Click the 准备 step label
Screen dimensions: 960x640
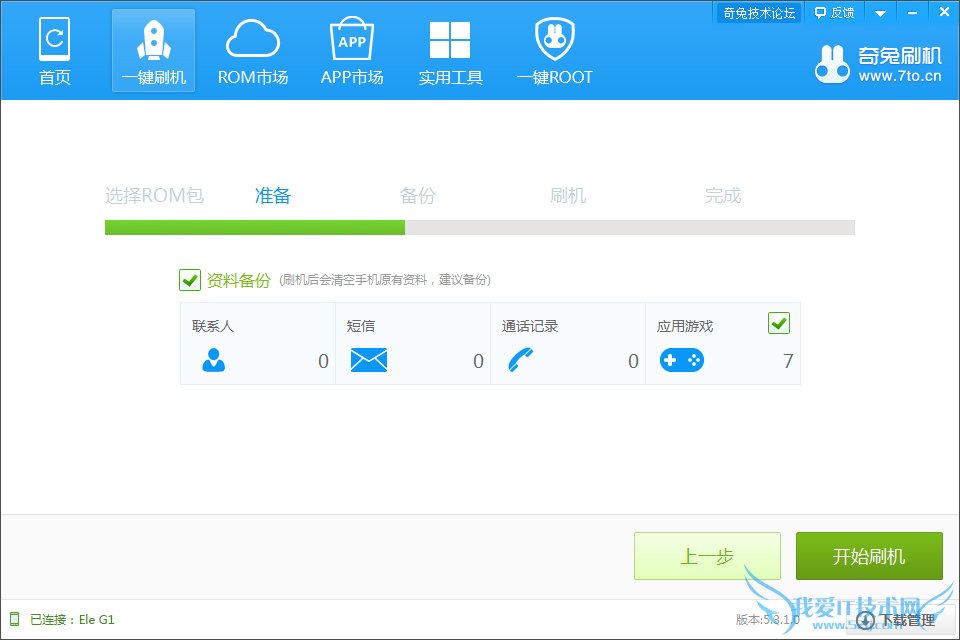[x=273, y=195]
